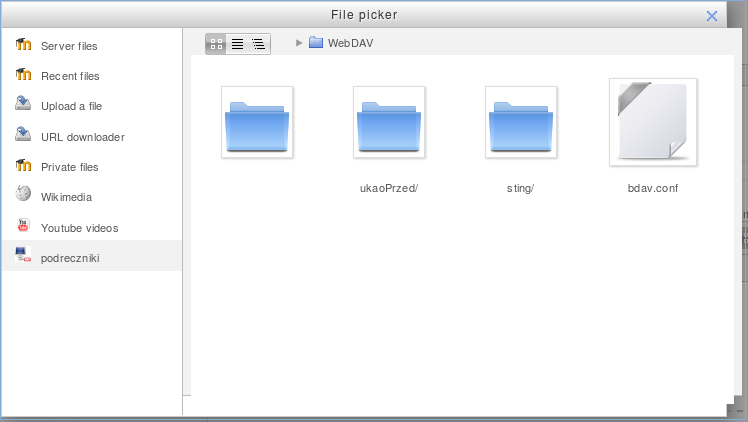
Task: Click the download icon beside URL downloader
Action: click(23, 134)
